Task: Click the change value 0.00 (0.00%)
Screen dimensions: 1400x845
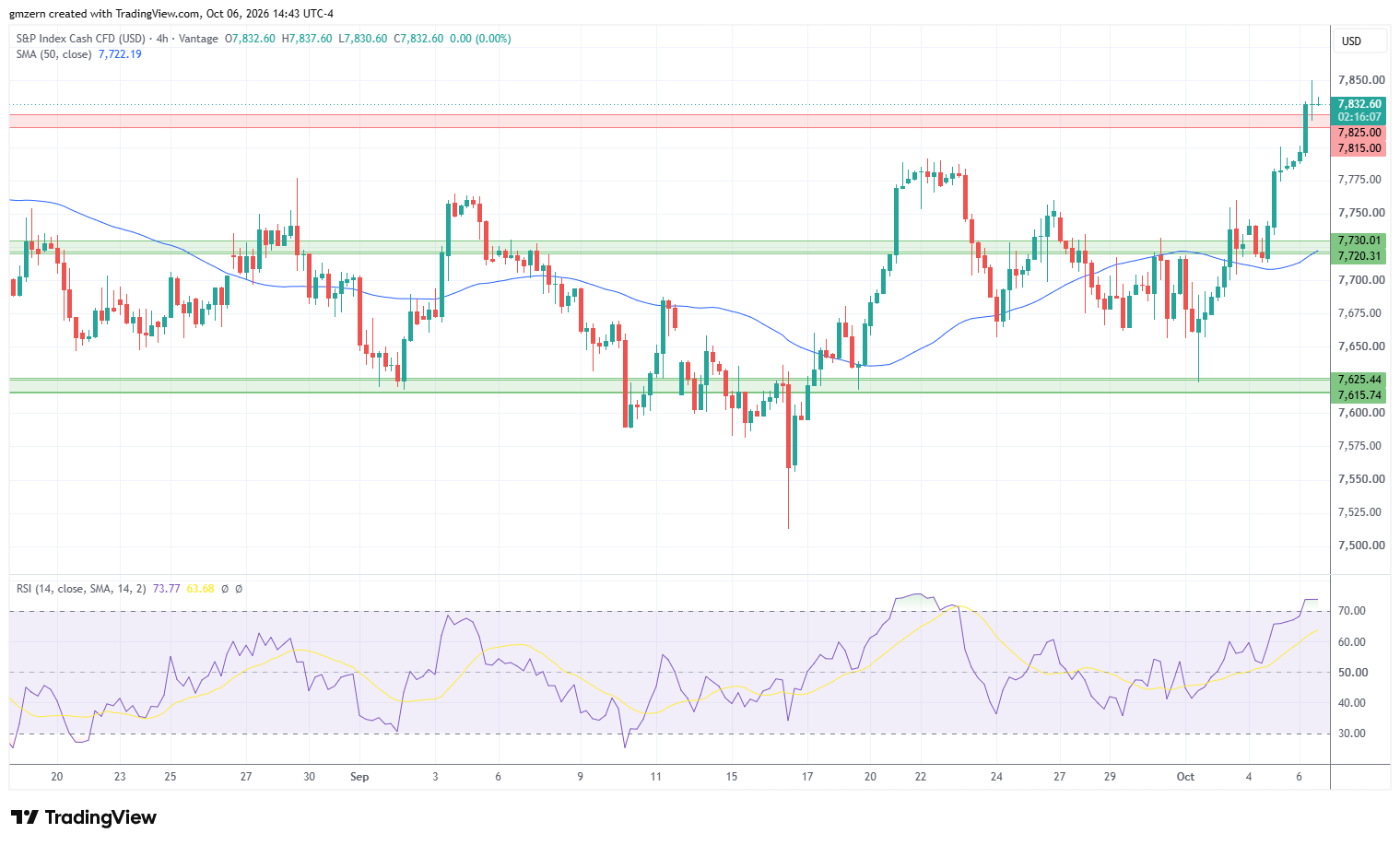Action: click(x=480, y=39)
